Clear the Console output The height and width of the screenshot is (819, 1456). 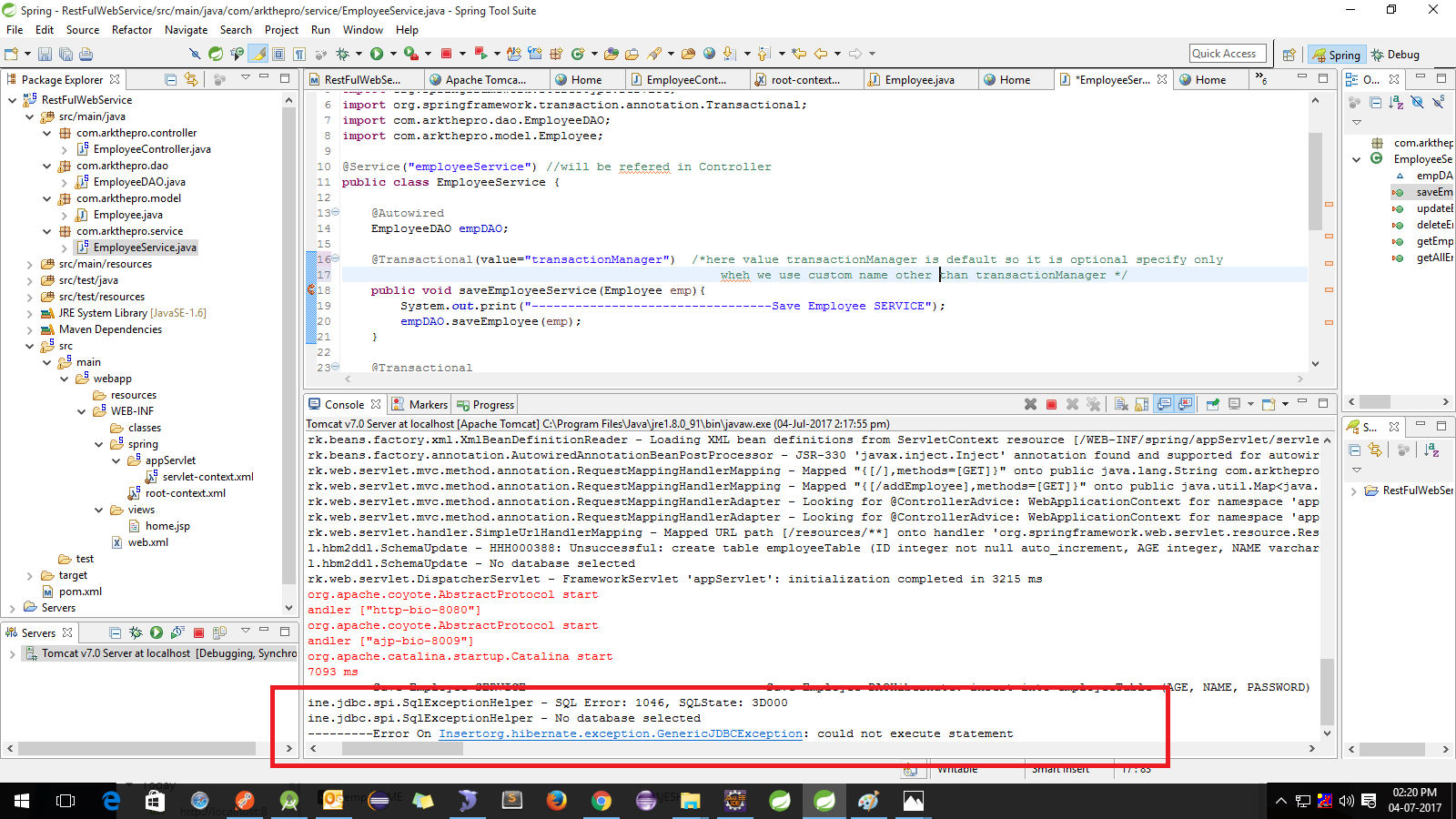pos(1122,403)
